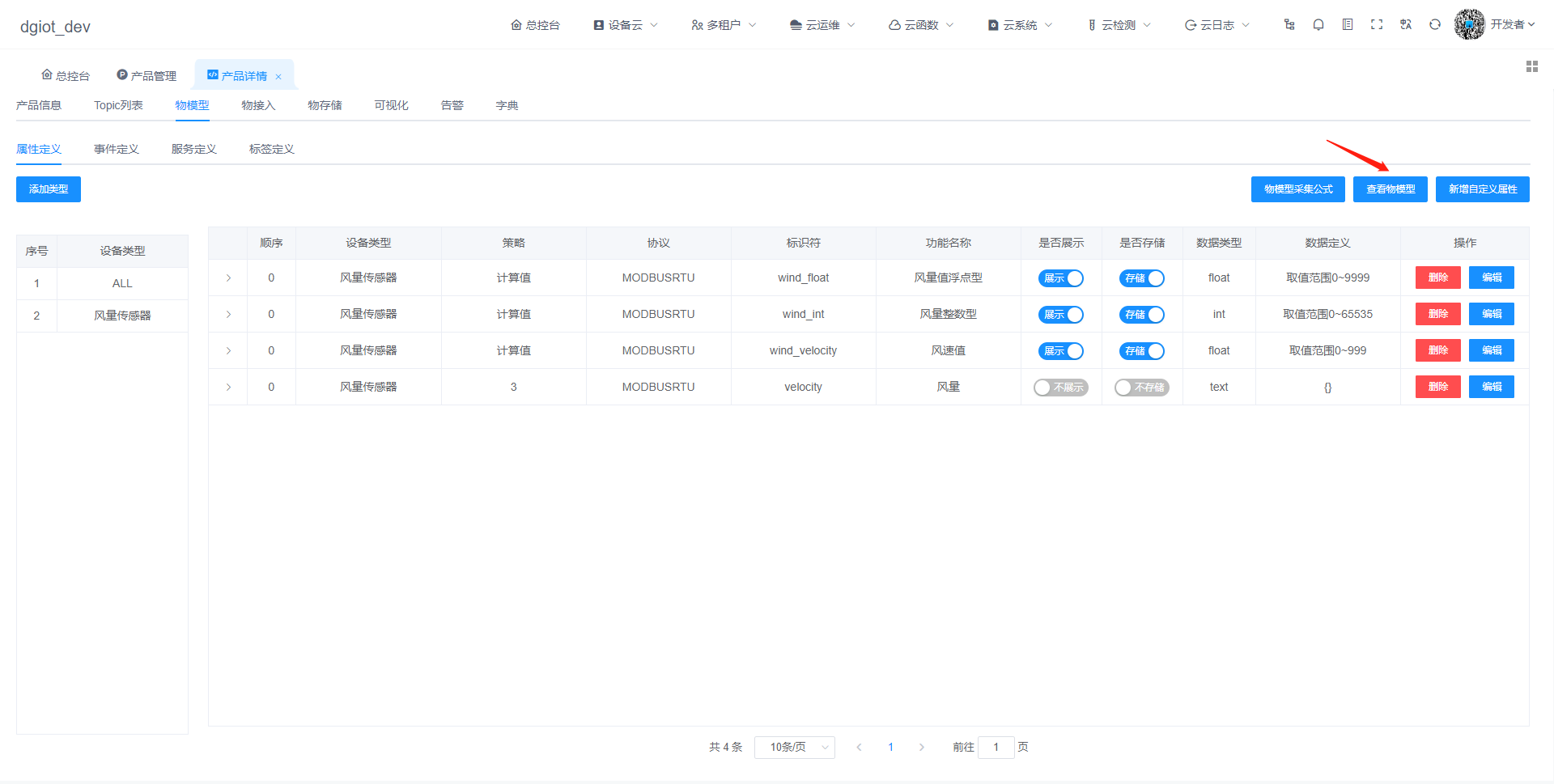Enable 不存储 switch for velocity row

1142,388
